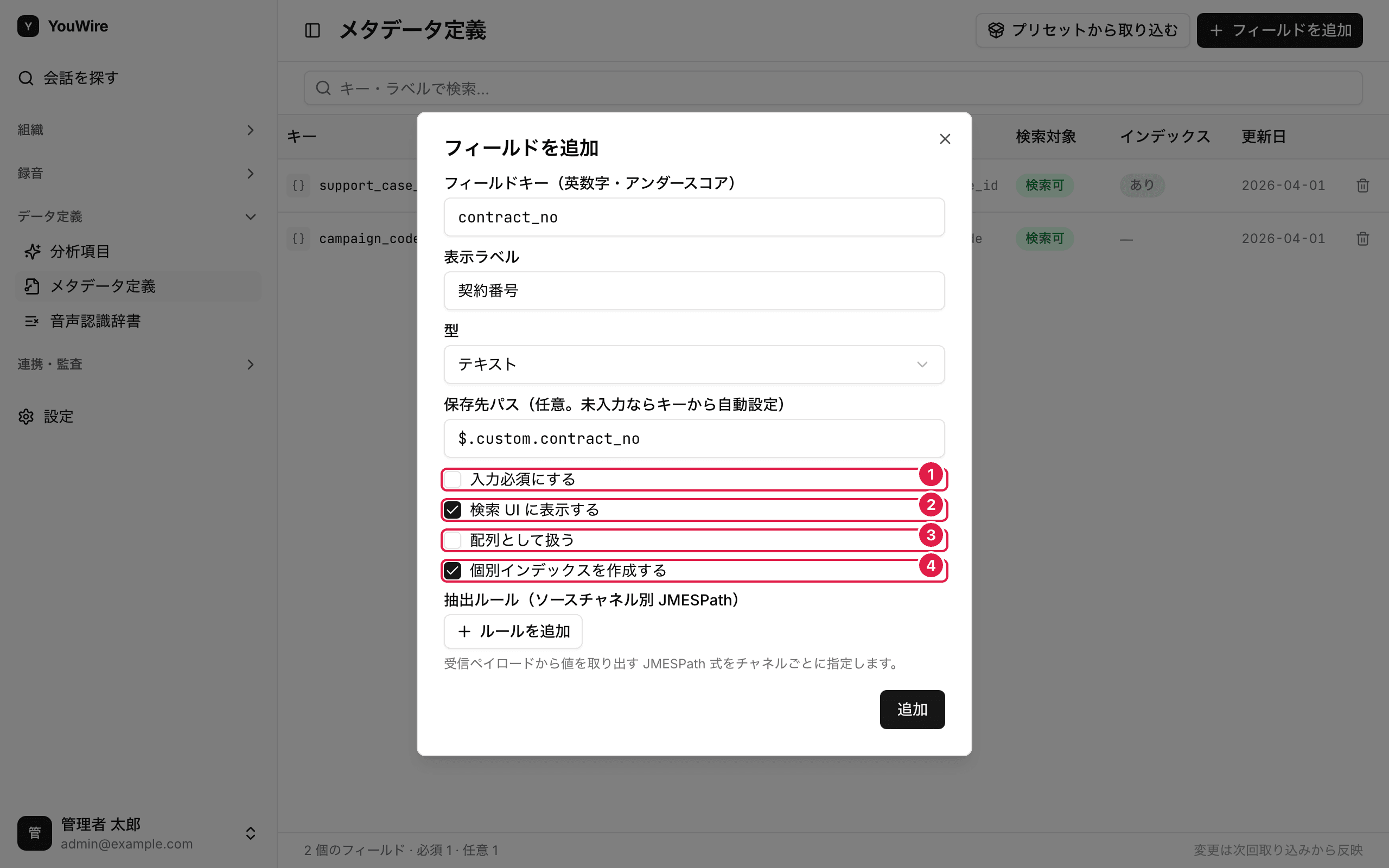
Task: Click the YouWire logo icon
Action: [28, 27]
